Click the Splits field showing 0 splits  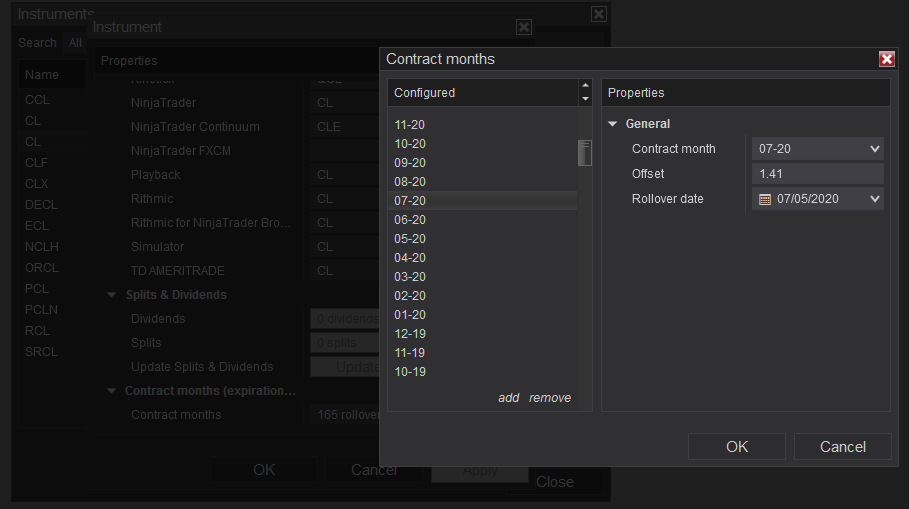coord(344,343)
